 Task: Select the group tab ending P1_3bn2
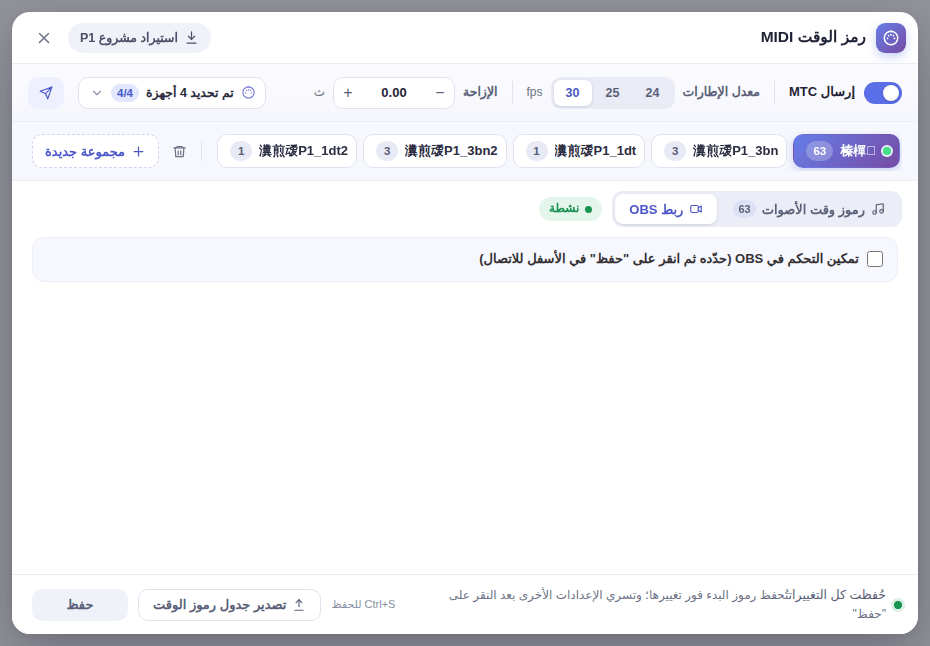click(x=435, y=151)
